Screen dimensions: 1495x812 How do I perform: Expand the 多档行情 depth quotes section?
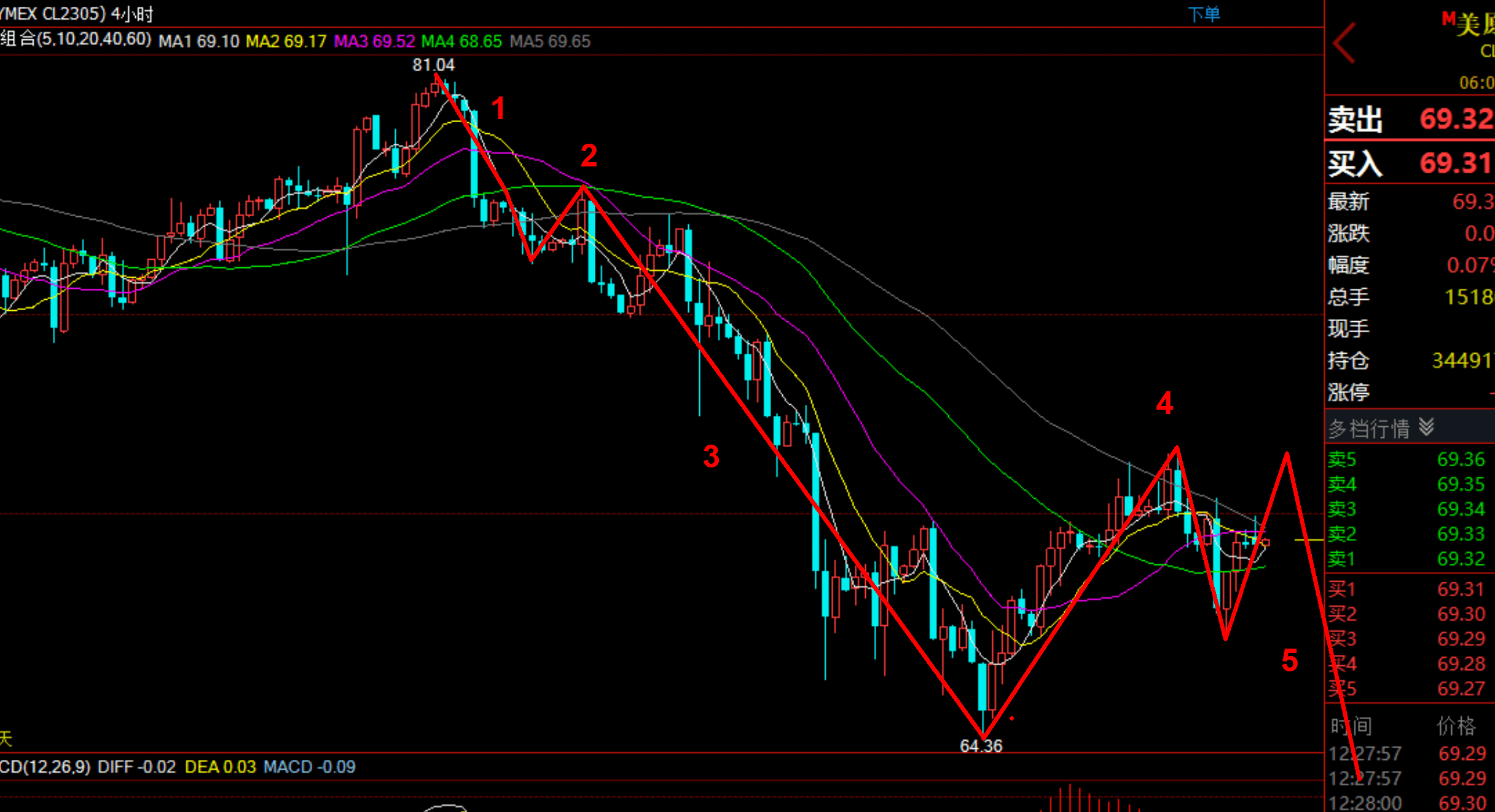point(1410,428)
